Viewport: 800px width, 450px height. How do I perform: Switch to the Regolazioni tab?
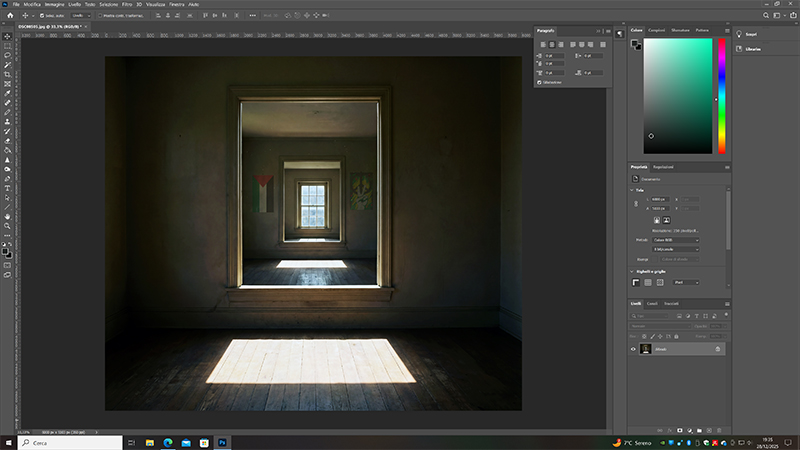click(663, 167)
